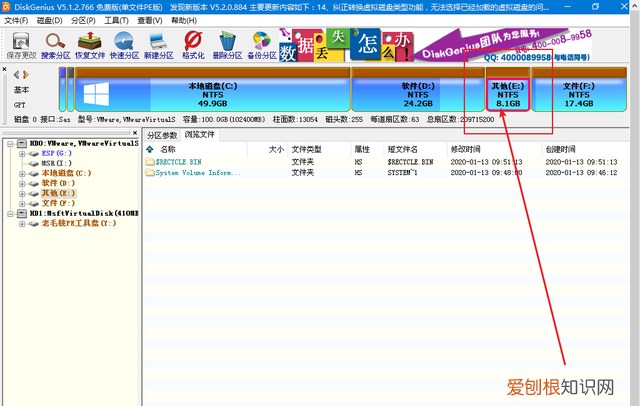Click the 保存更改 (Save changes) toolbar icon
Screen dimensions: 640x406
(22, 45)
